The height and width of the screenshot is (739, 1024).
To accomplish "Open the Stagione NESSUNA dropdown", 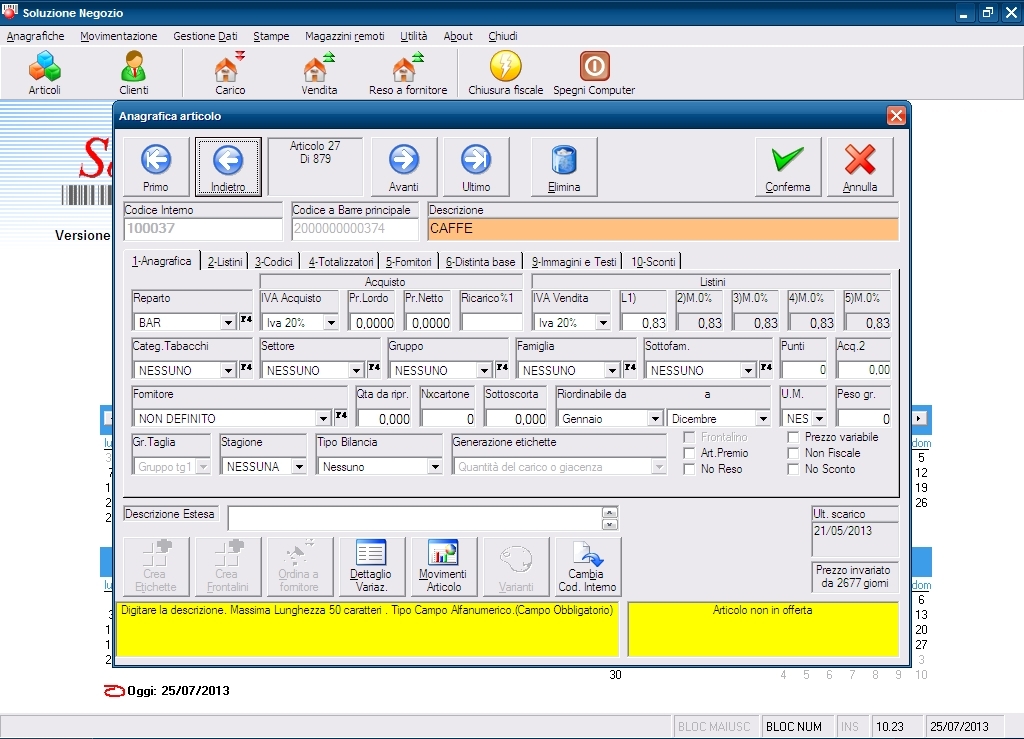I will tap(298, 467).
